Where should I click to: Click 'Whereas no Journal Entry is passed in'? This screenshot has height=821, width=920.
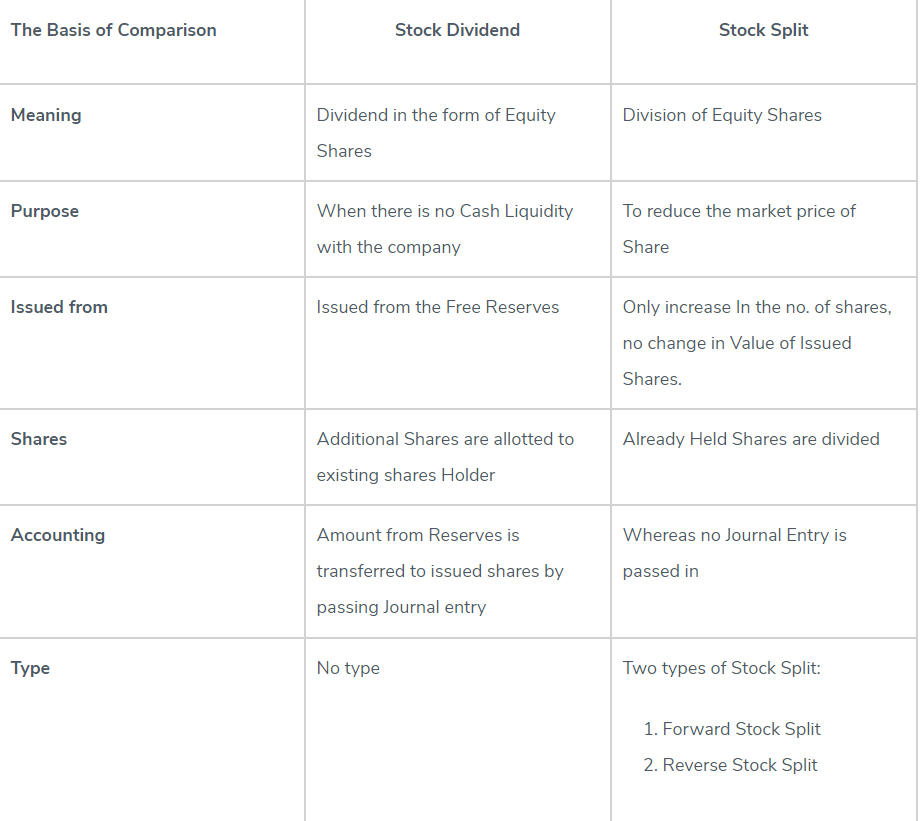[734, 536]
